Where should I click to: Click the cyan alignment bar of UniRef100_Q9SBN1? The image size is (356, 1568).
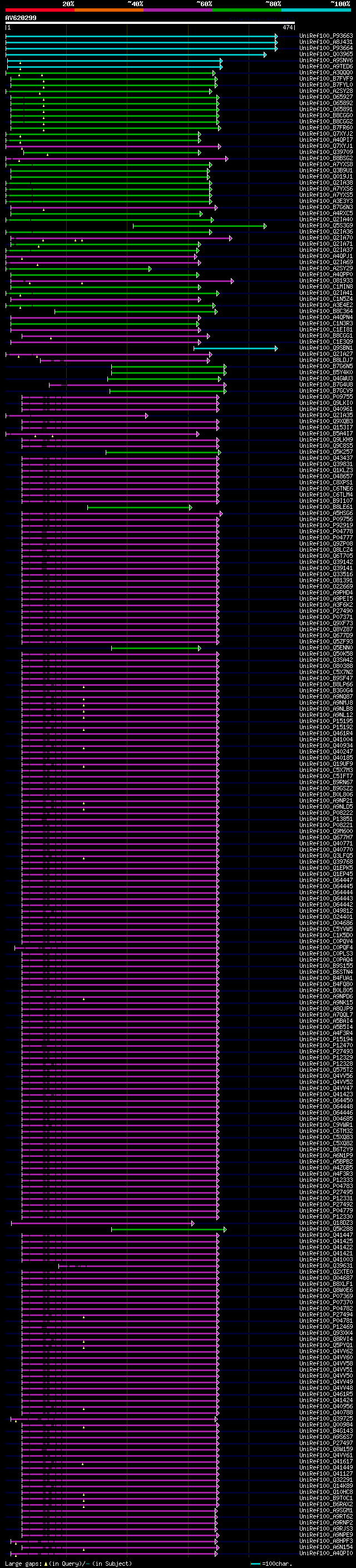coord(235,348)
